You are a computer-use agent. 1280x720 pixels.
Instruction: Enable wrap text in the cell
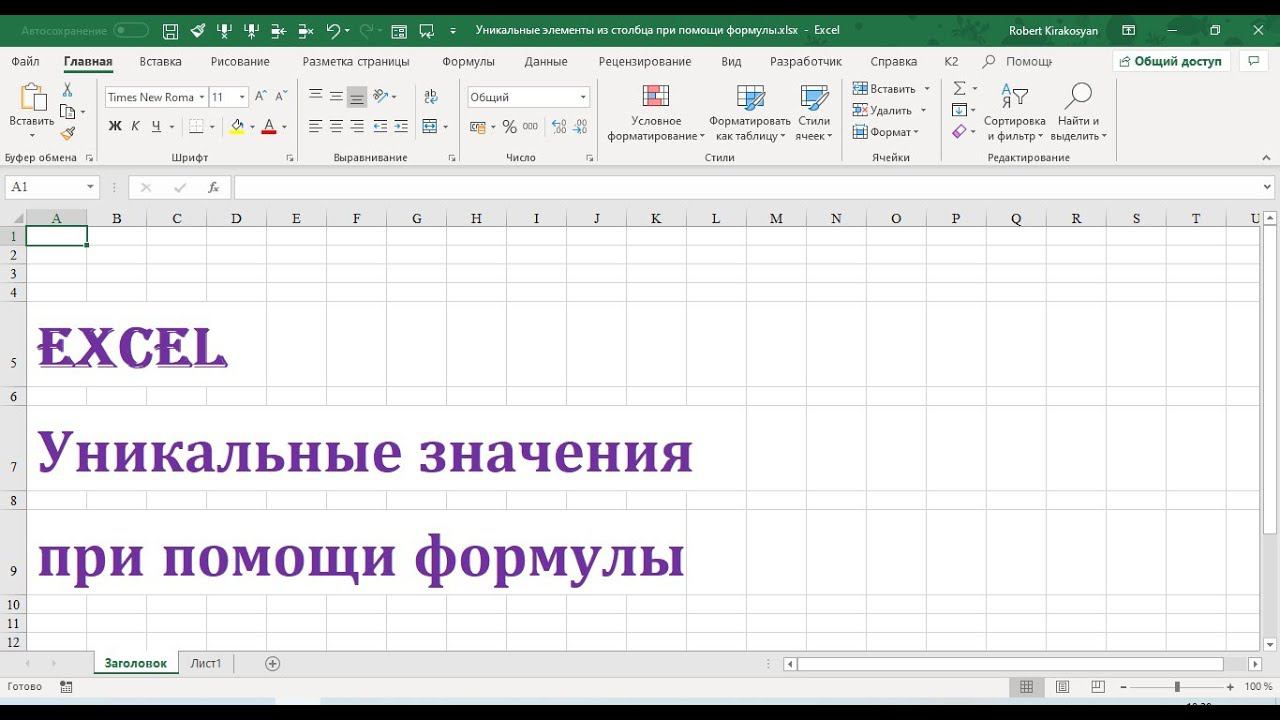pyautogui.click(x=431, y=97)
